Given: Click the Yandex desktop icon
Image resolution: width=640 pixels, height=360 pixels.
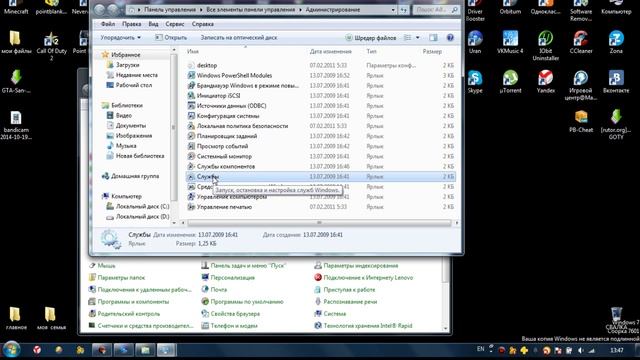Looking at the screenshot, I should (x=546, y=82).
